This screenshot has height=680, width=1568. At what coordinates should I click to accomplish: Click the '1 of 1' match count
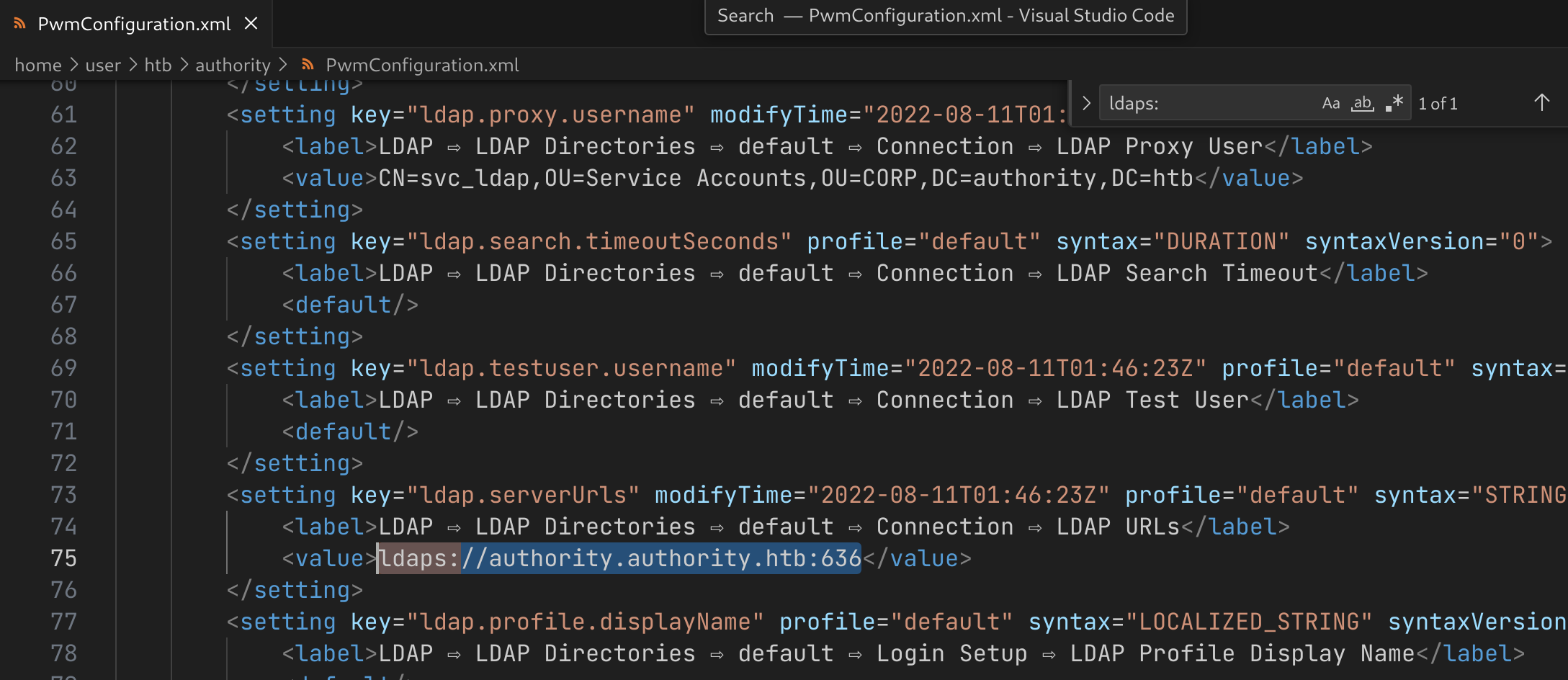[1438, 104]
